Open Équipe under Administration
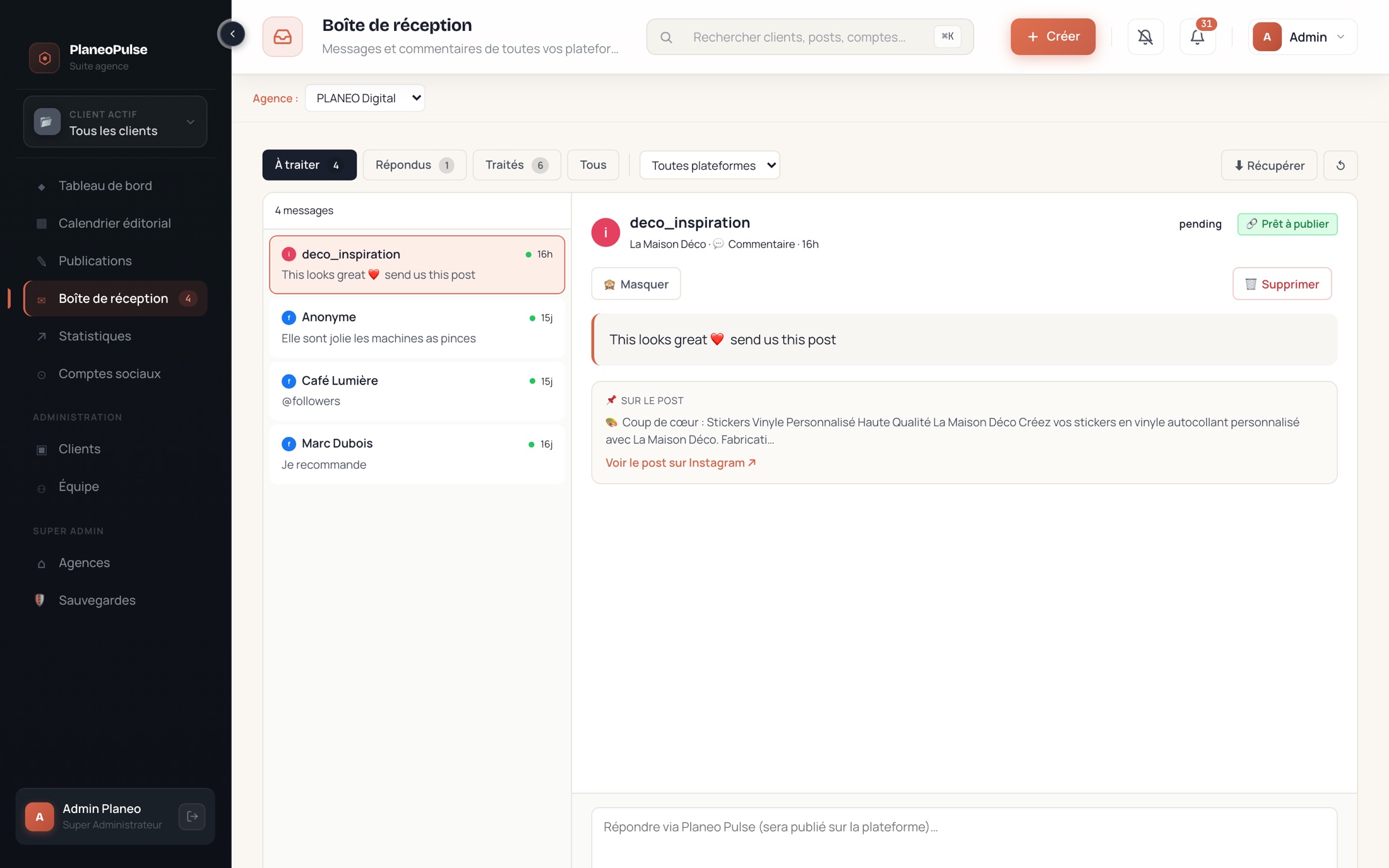1389x868 pixels. pyautogui.click(x=115, y=487)
